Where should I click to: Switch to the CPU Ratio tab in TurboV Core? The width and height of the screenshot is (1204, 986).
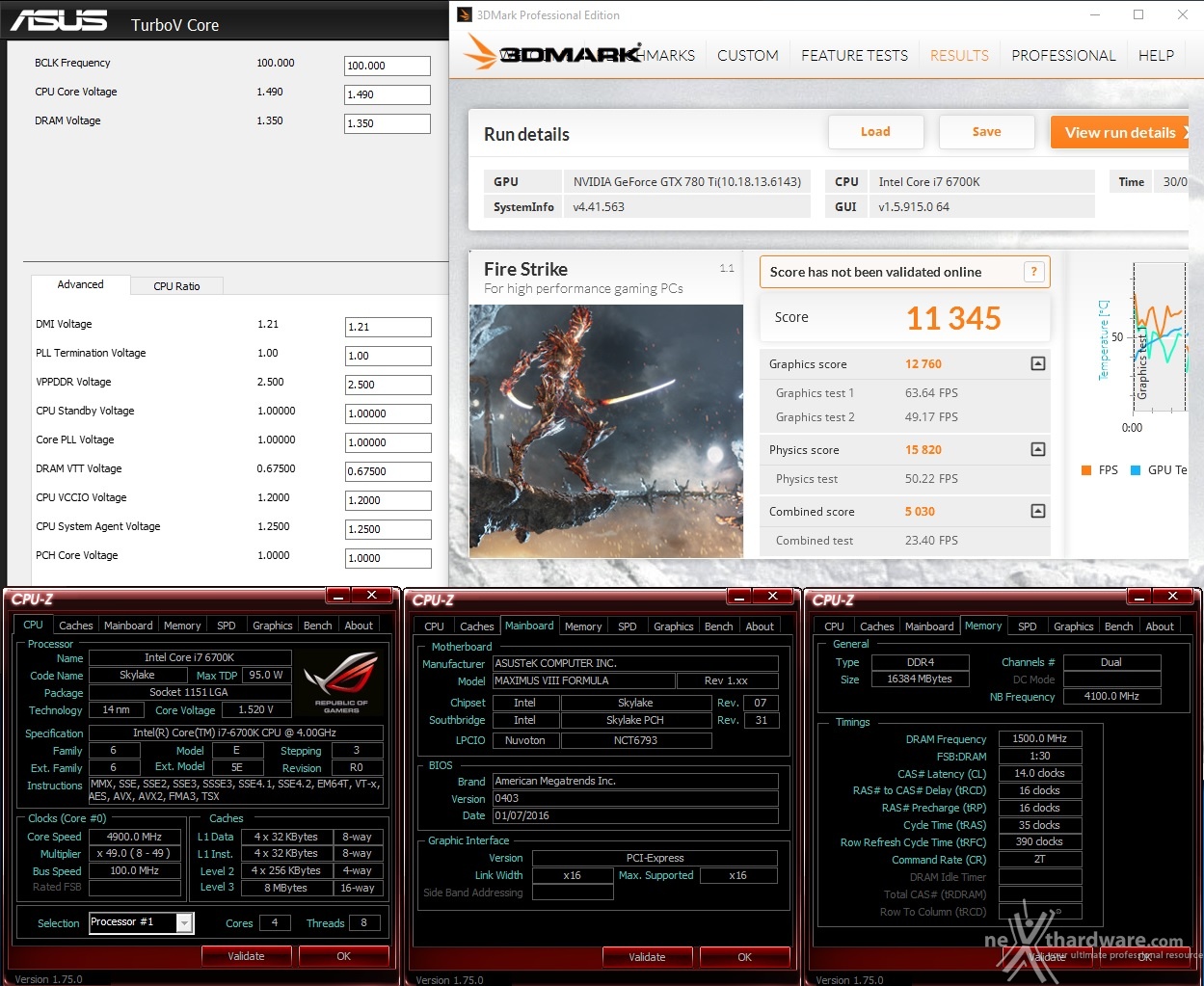coord(176,286)
